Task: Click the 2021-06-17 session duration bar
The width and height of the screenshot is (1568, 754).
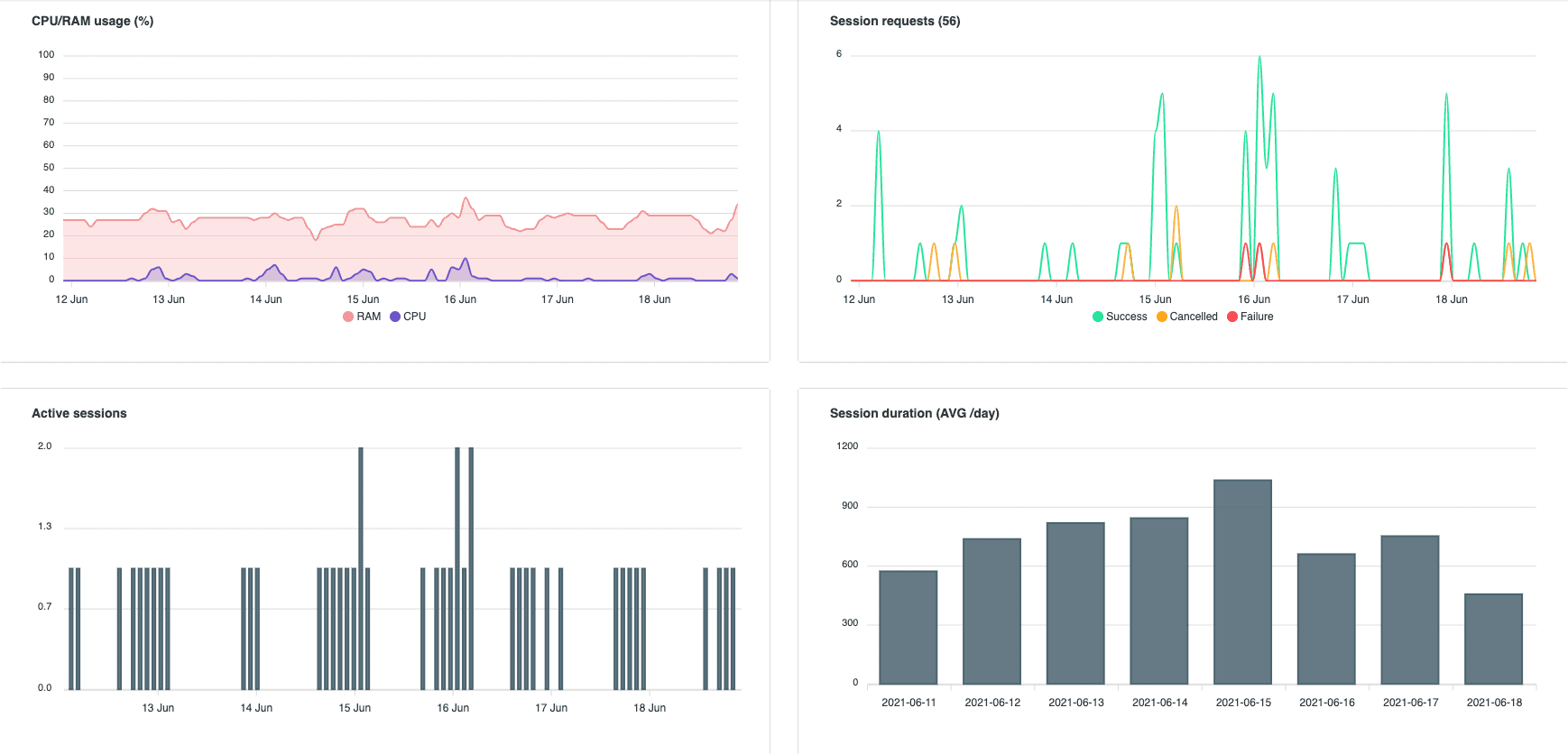Action: tap(1410, 611)
